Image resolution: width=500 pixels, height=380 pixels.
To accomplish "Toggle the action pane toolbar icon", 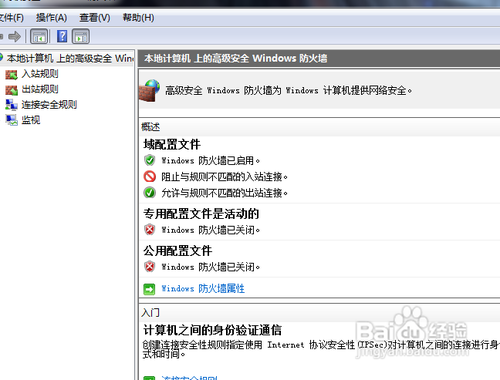I will coord(81,36).
